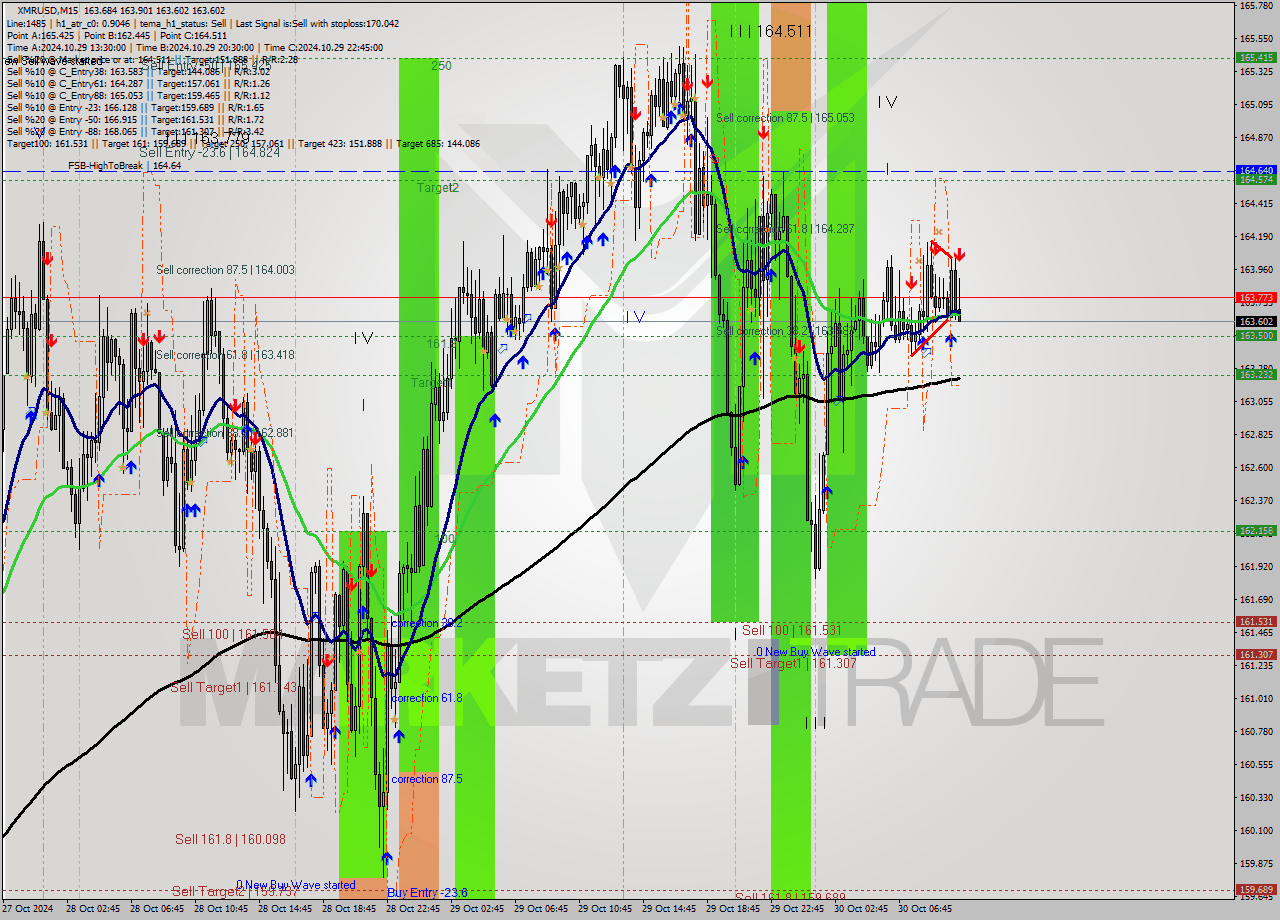Select the 'Buy Entry -23.6' label
This screenshot has height=920, width=1280.
click(x=427, y=893)
